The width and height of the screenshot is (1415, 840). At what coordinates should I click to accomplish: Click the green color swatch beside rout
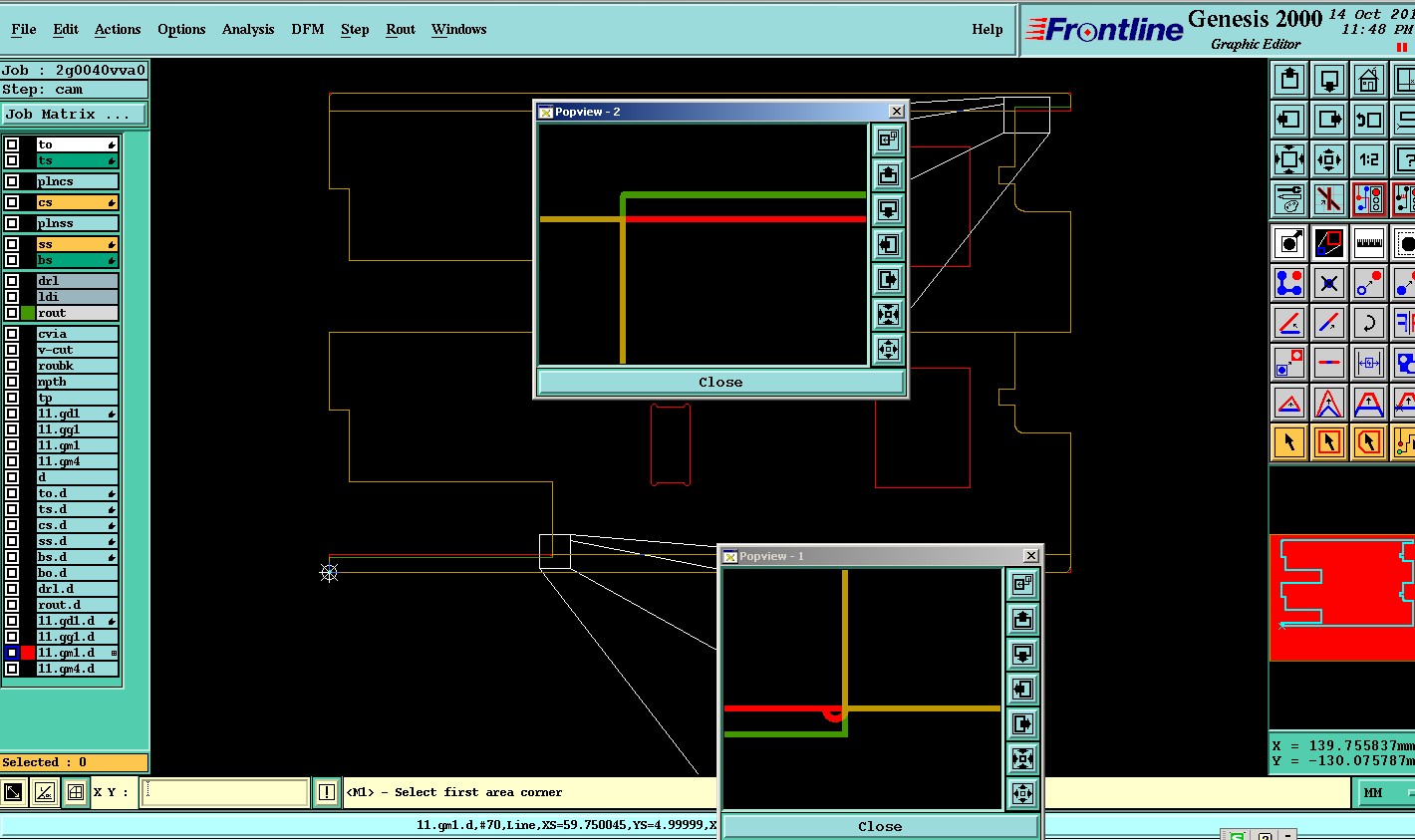click(x=28, y=313)
